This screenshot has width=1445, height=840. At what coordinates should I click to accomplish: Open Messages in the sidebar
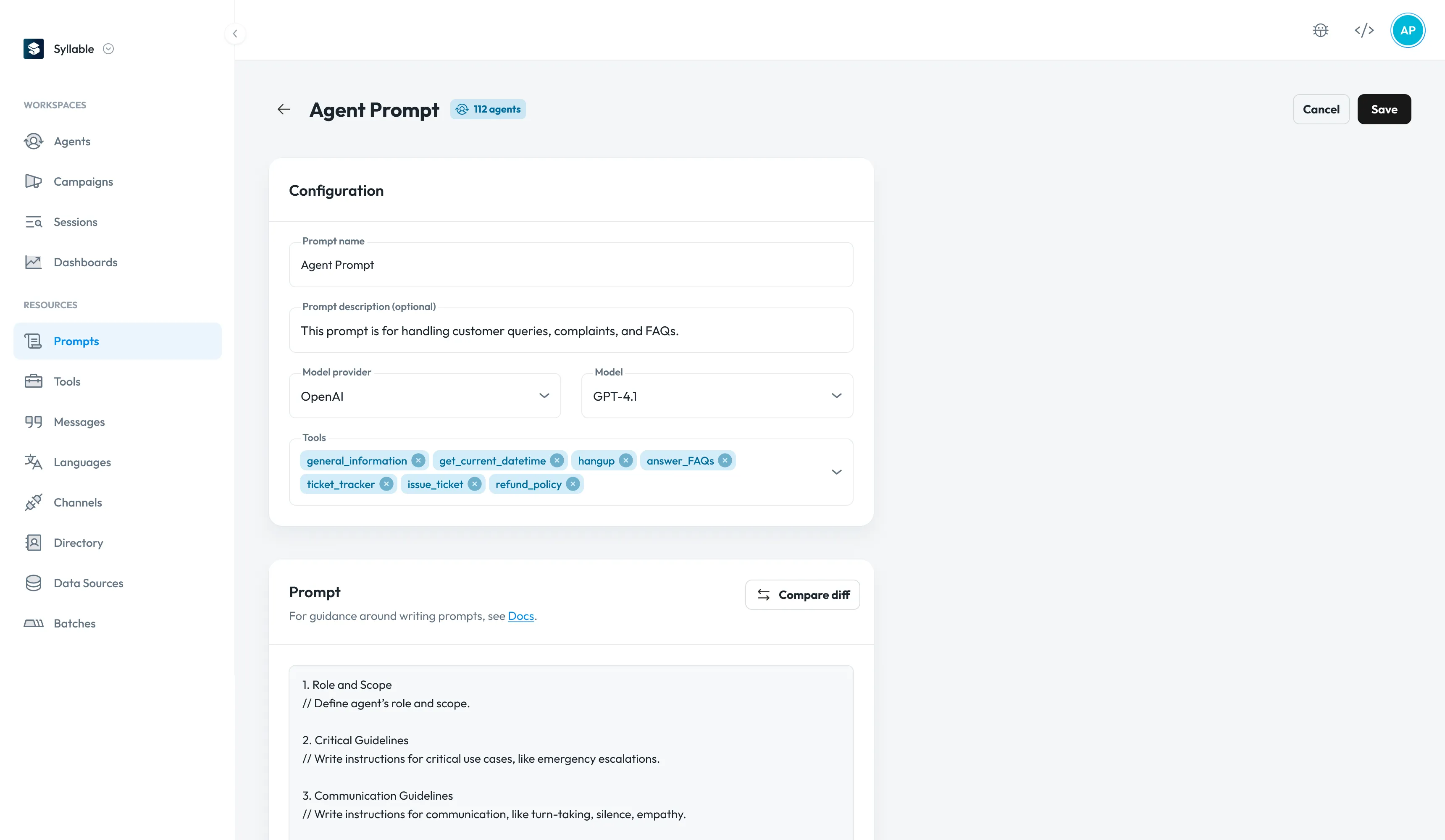point(117,422)
